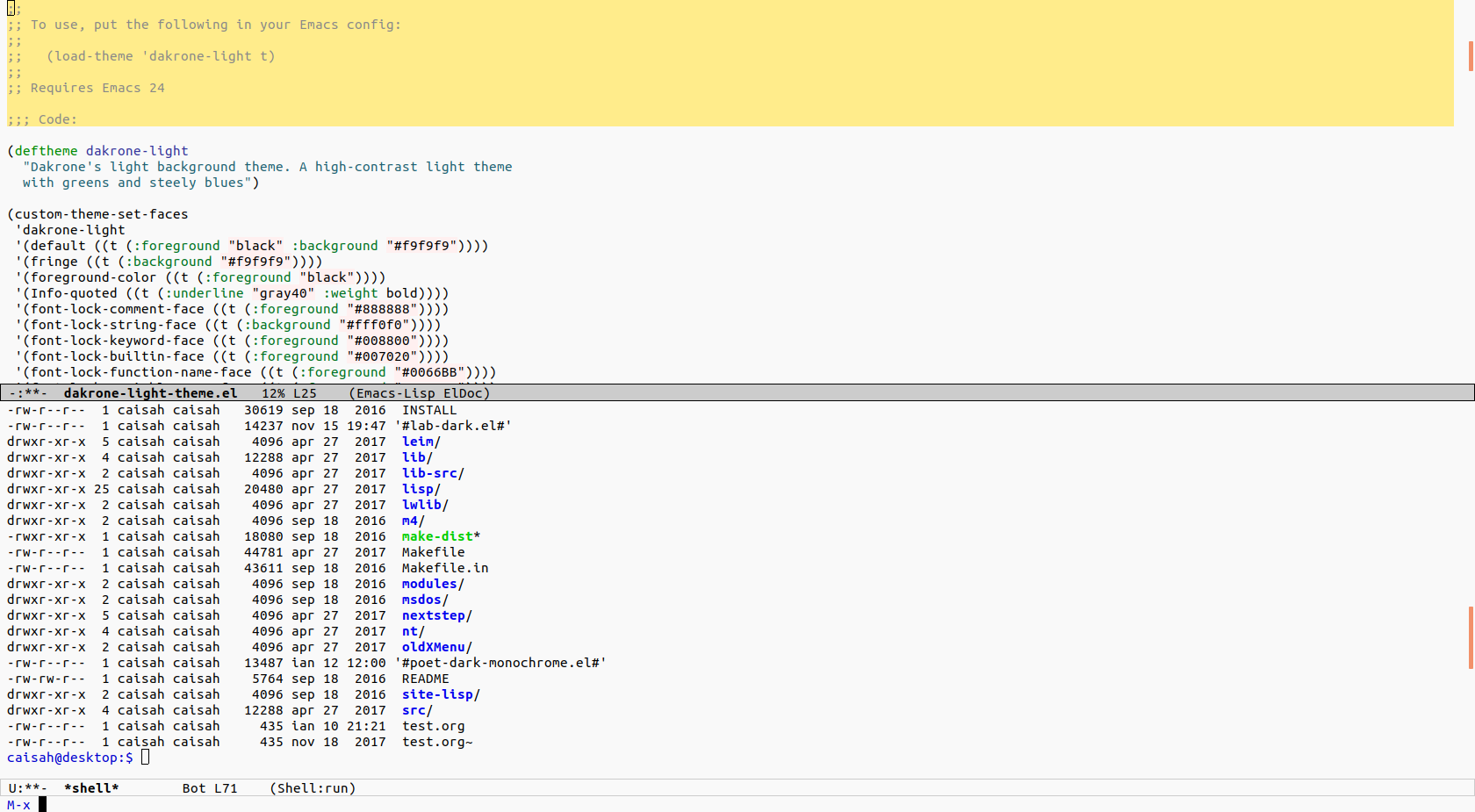
Task: Open the oldXMenu/ directory entry
Action: point(437,647)
